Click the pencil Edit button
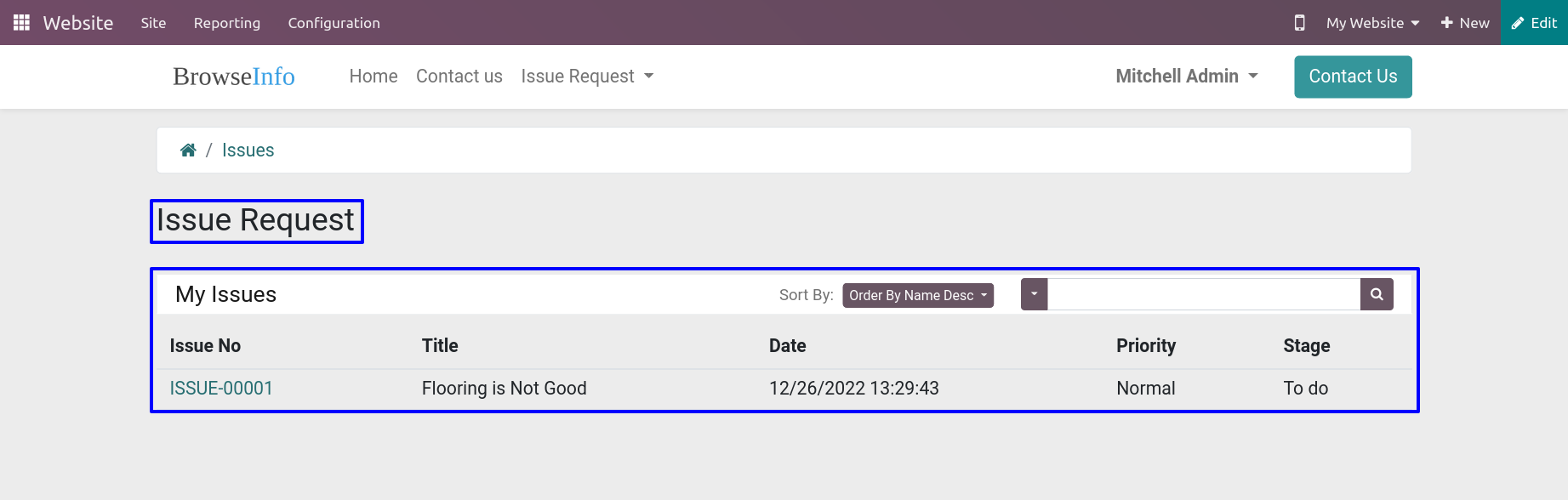 click(x=1534, y=23)
